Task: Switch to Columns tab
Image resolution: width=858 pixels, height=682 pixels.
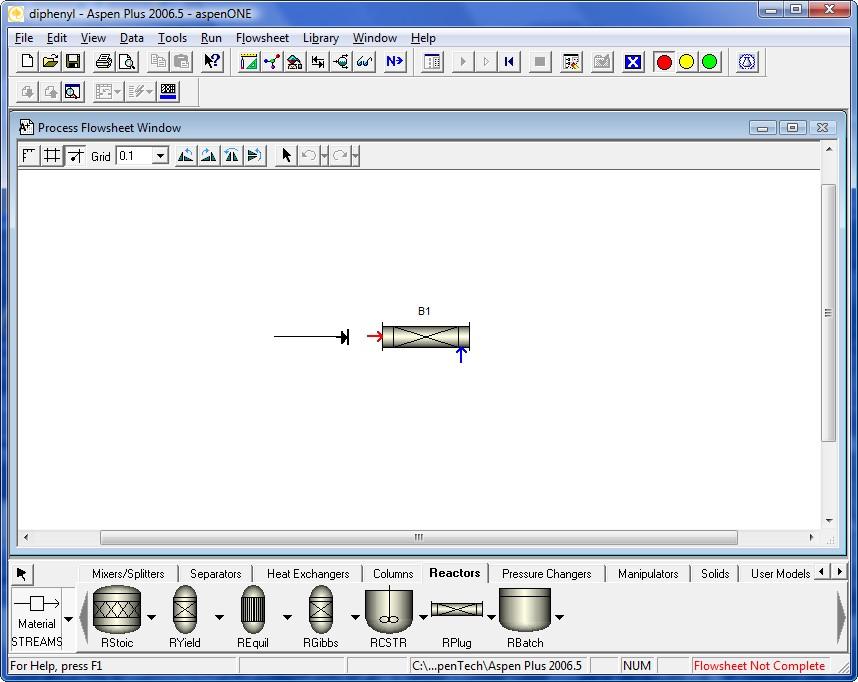Action: click(x=393, y=574)
